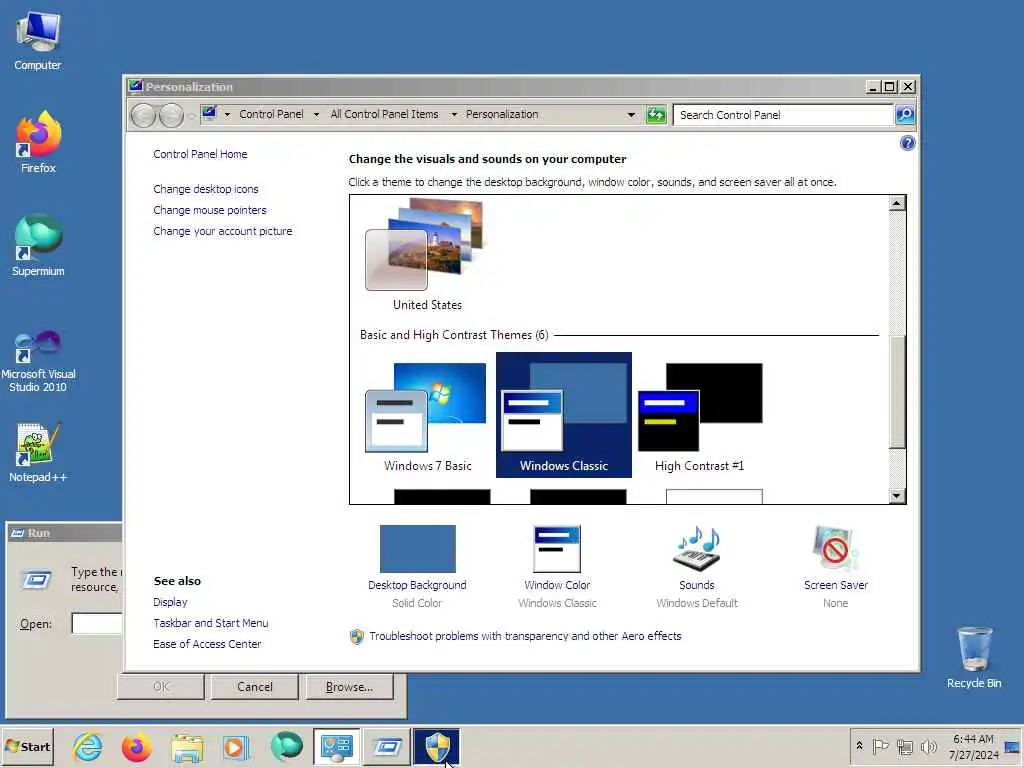Click the forward navigation arrow
The image size is (1024, 768).
[171, 116]
